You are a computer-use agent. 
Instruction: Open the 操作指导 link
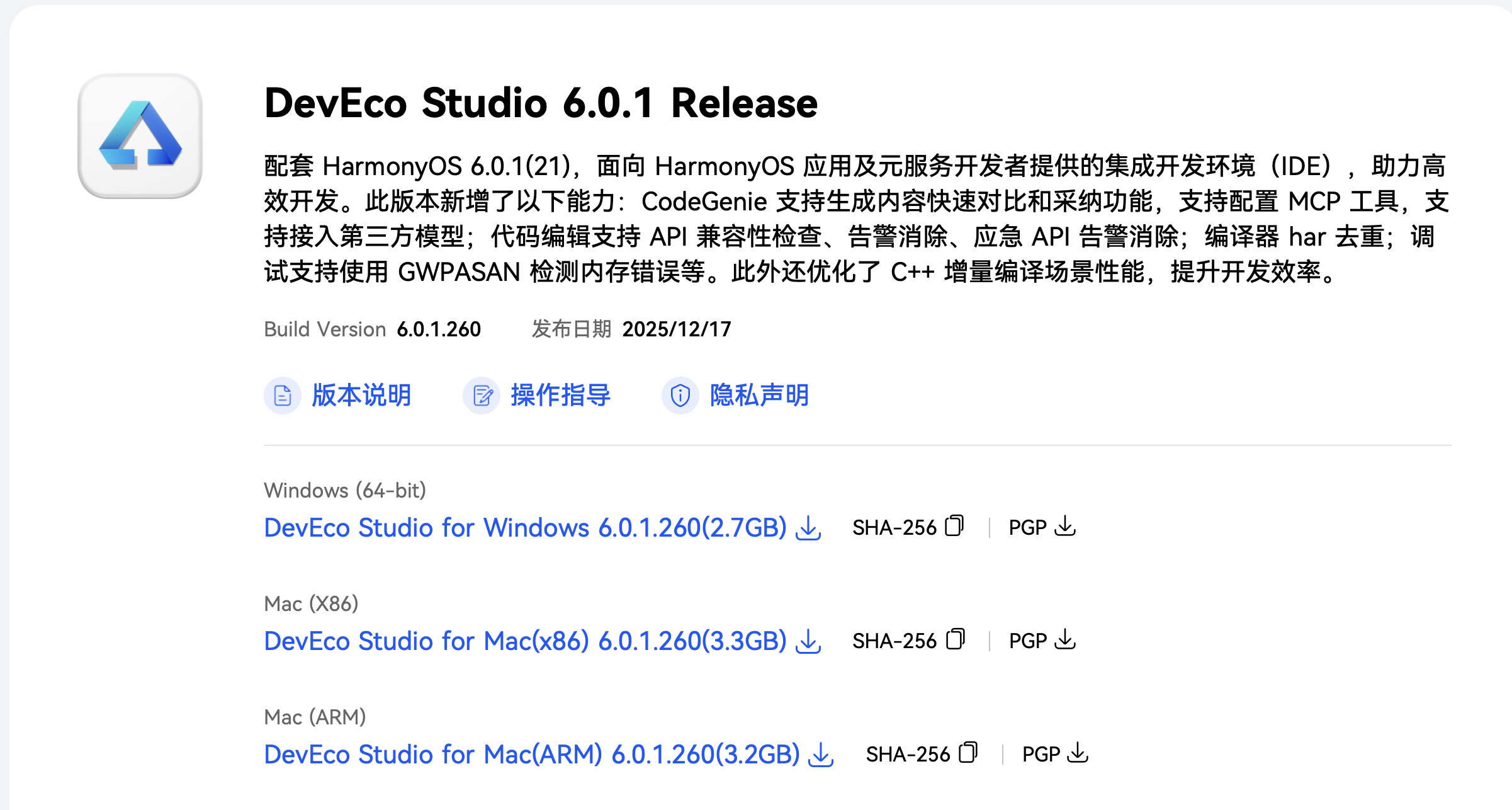(560, 396)
